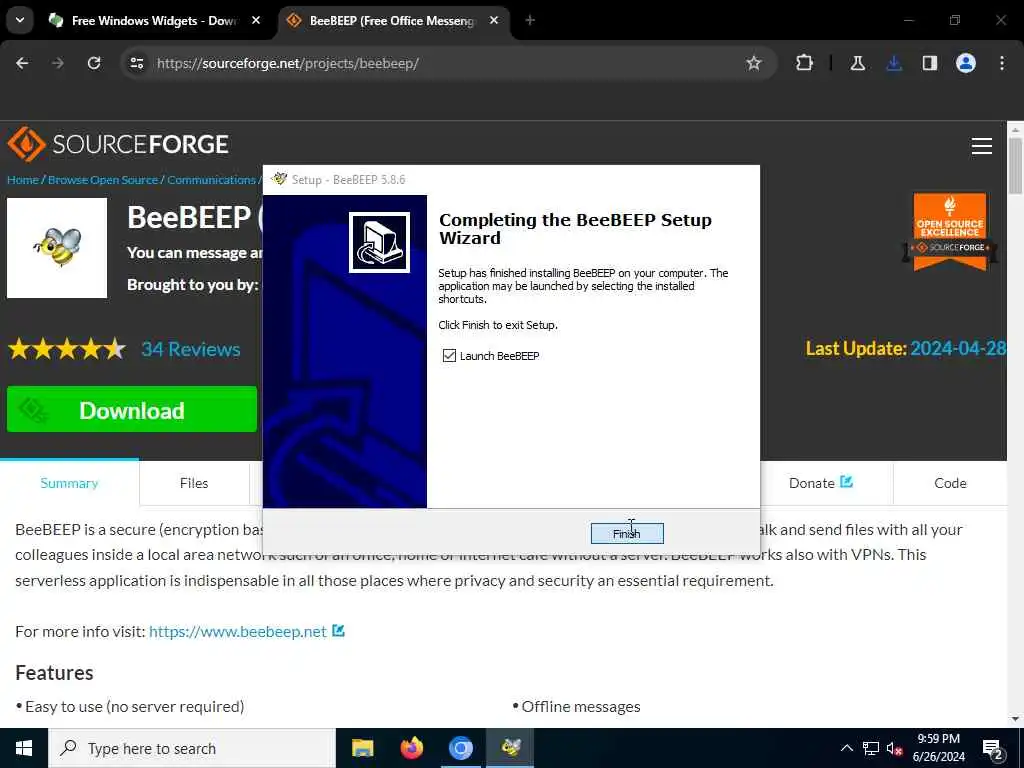Open the Code tab

pos(950,483)
